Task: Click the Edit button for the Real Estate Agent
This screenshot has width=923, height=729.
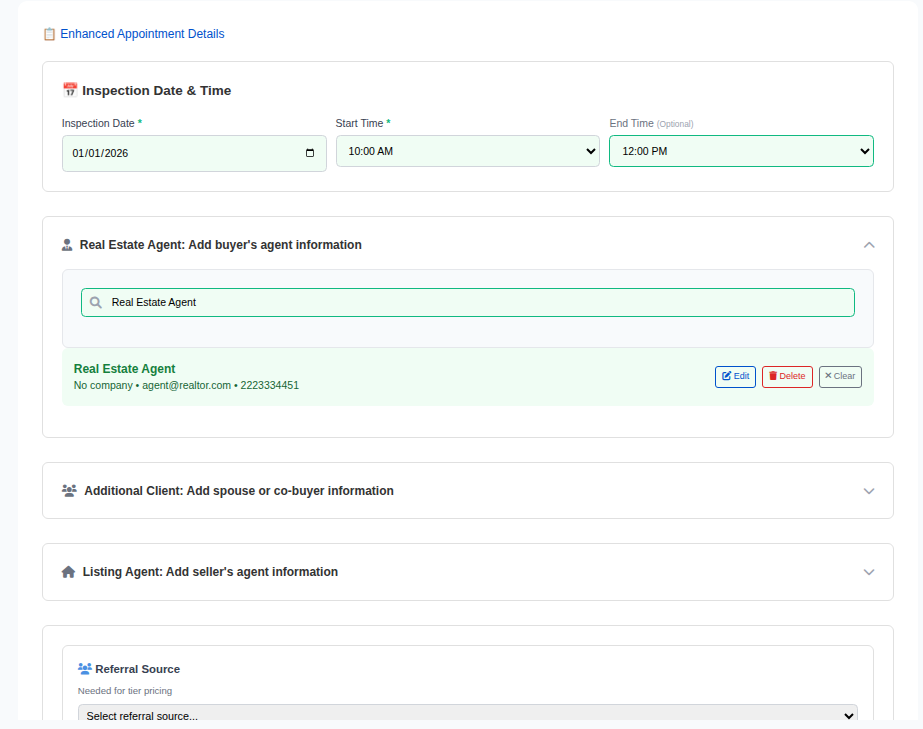Action: click(735, 376)
